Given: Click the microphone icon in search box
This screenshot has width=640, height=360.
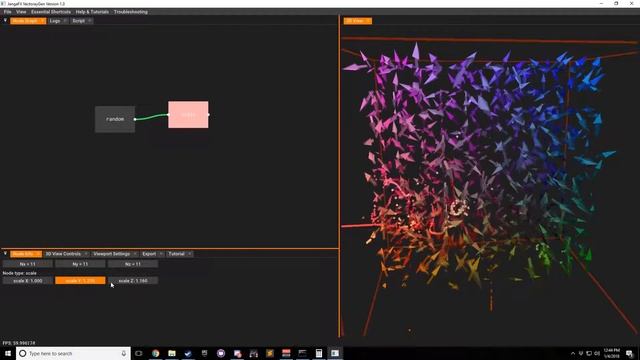Looking at the screenshot, I should (124, 353).
